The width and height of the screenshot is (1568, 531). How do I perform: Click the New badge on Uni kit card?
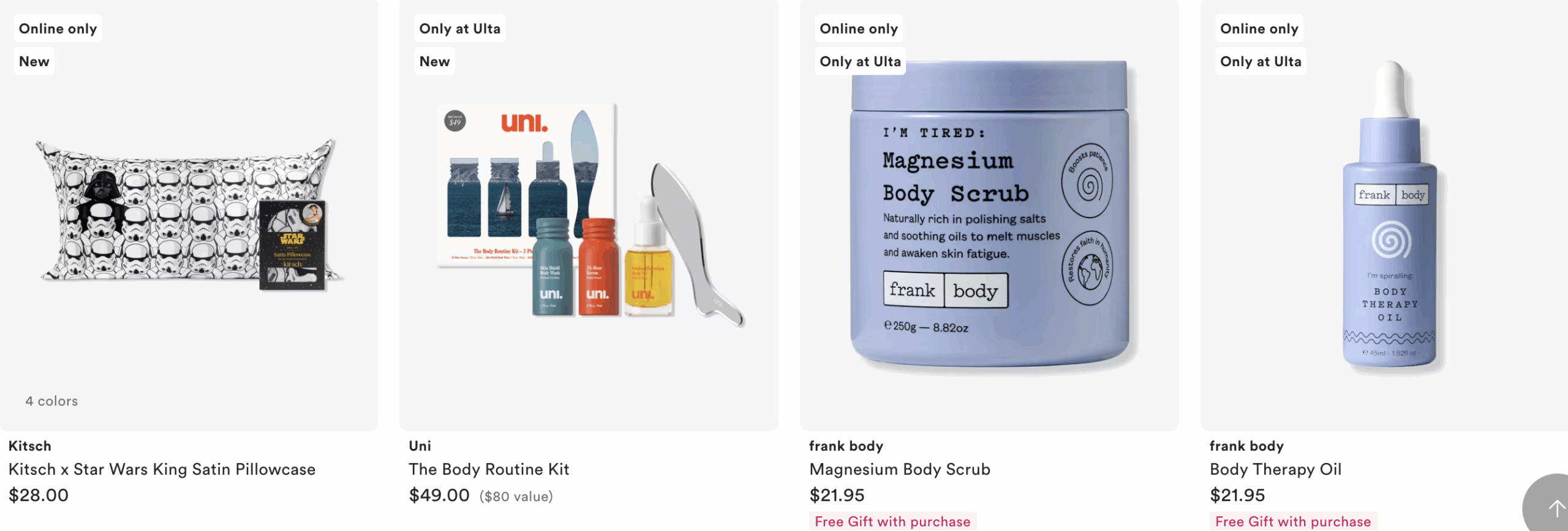[x=435, y=61]
